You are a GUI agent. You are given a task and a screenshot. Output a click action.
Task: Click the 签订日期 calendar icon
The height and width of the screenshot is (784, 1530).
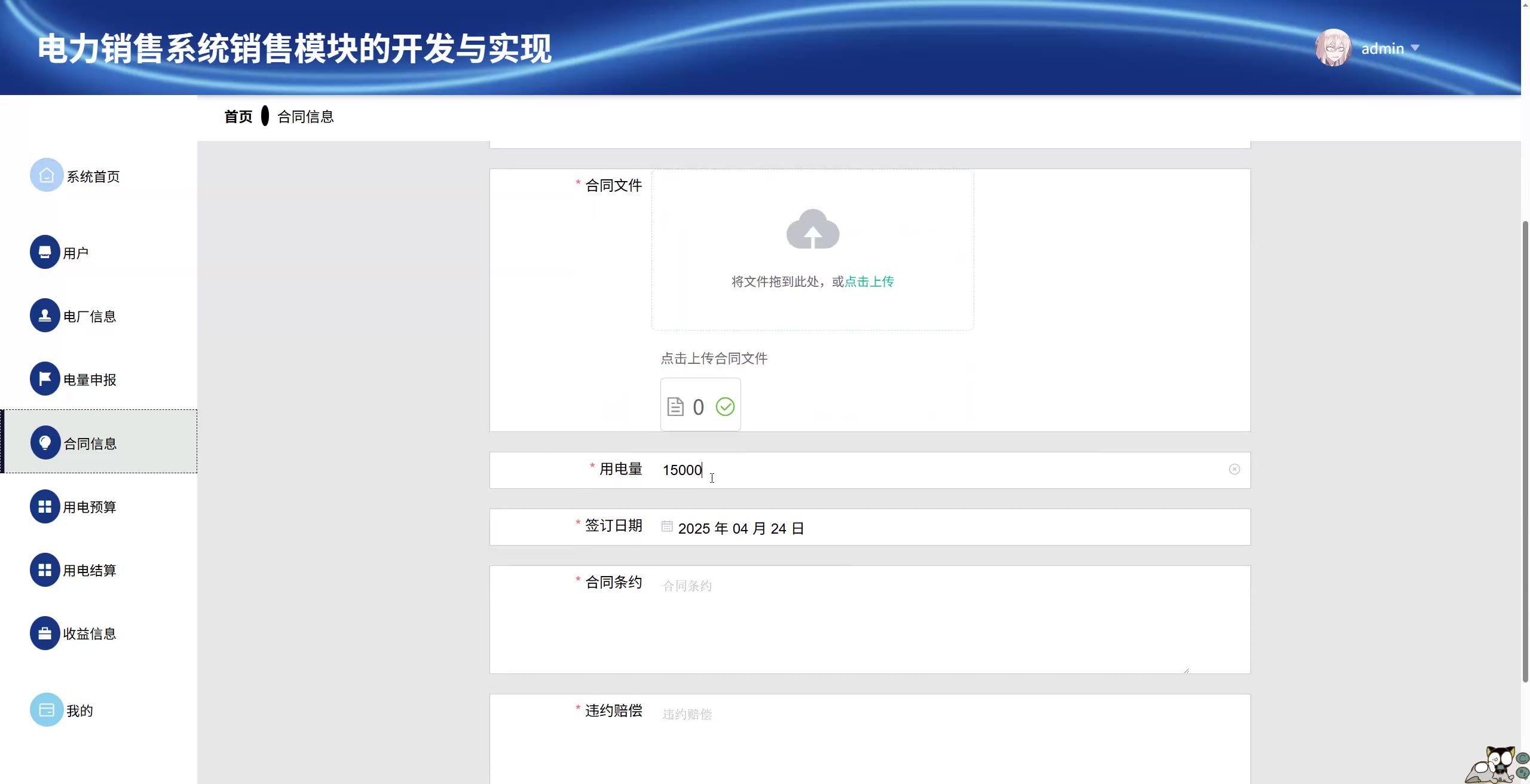point(667,526)
